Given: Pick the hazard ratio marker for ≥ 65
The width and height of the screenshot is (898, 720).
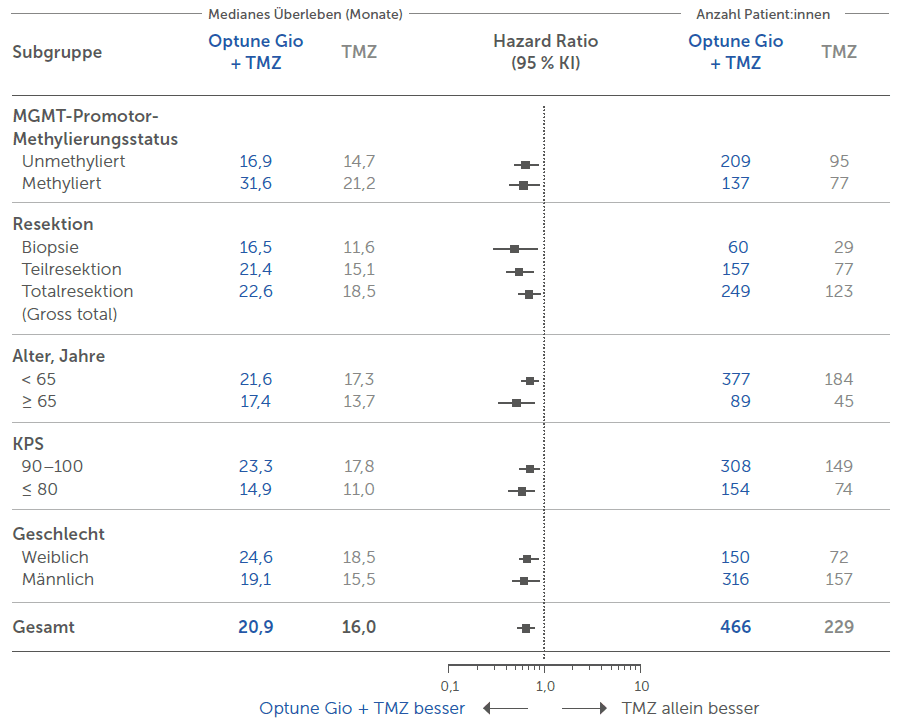Looking at the screenshot, I should [516, 402].
